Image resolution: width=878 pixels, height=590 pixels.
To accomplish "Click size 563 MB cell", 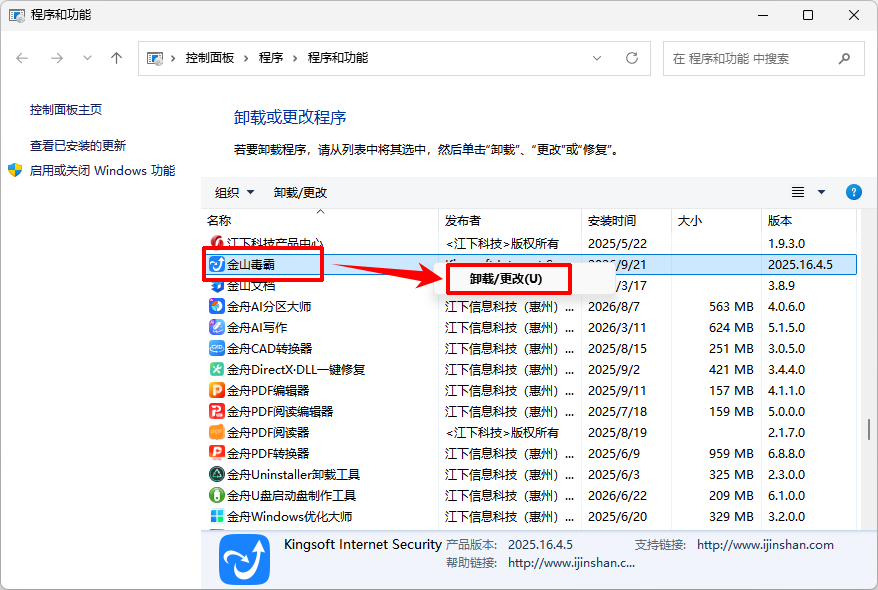I will (x=731, y=307).
